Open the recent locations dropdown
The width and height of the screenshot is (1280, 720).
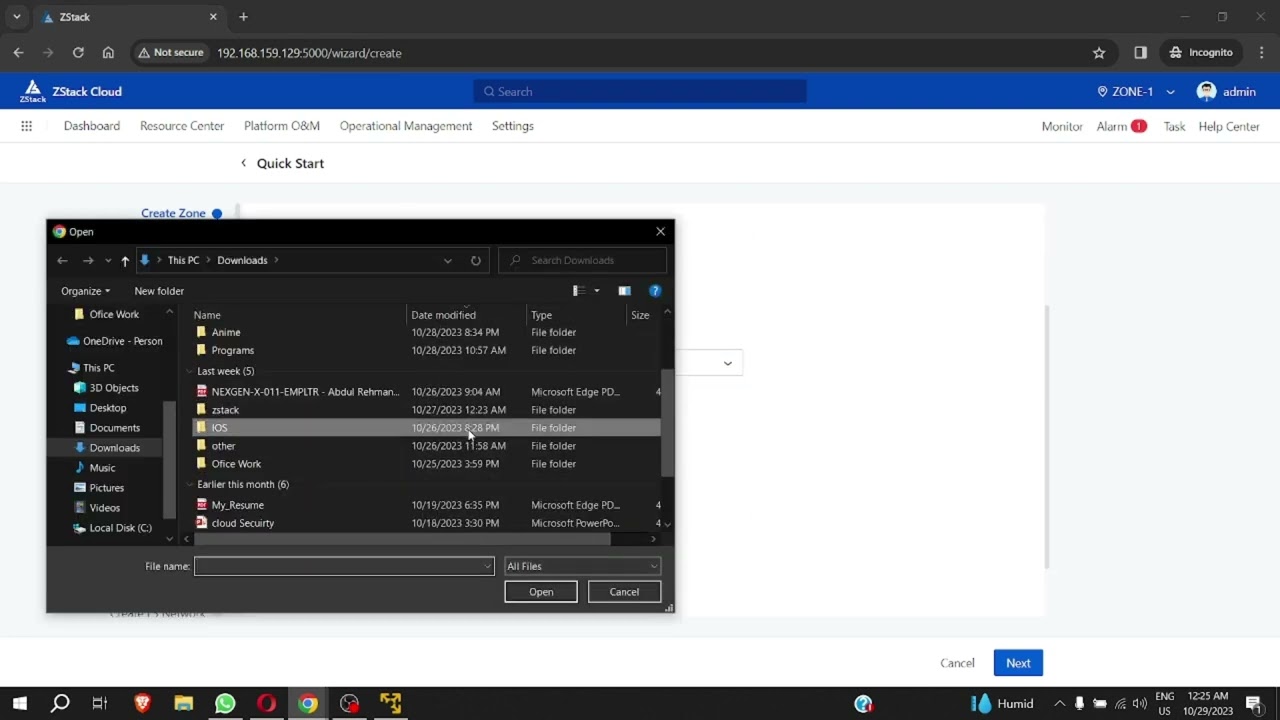tap(108, 260)
